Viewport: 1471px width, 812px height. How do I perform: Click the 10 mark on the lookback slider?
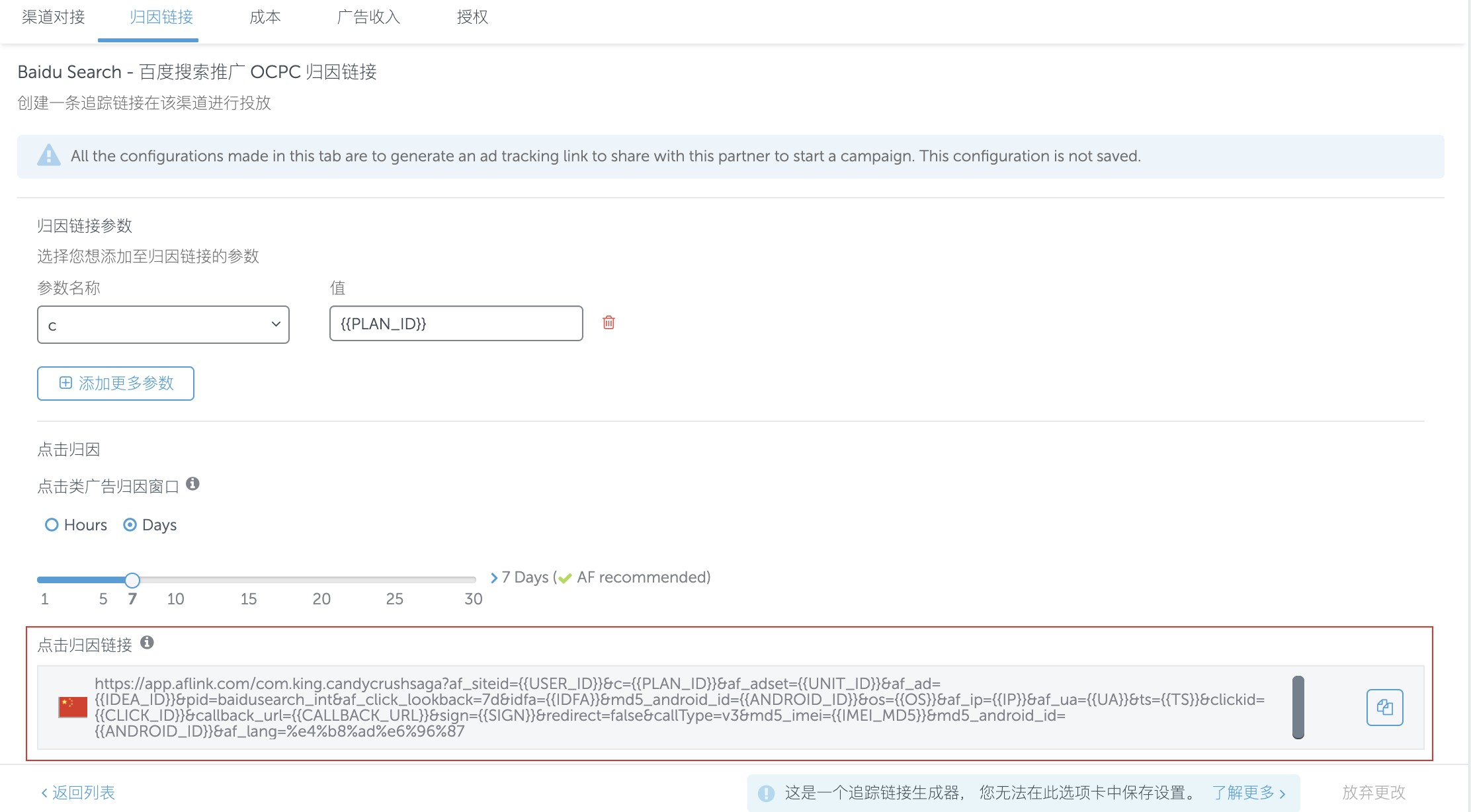tap(175, 599)
